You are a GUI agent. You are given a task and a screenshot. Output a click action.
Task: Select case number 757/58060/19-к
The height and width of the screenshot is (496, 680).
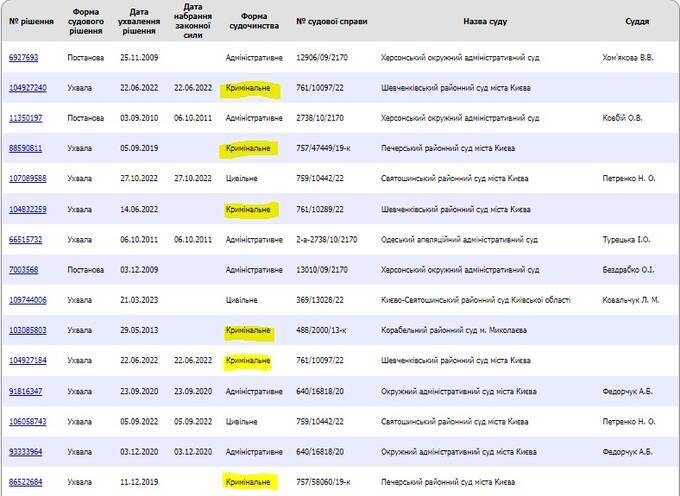coord(323,482)
